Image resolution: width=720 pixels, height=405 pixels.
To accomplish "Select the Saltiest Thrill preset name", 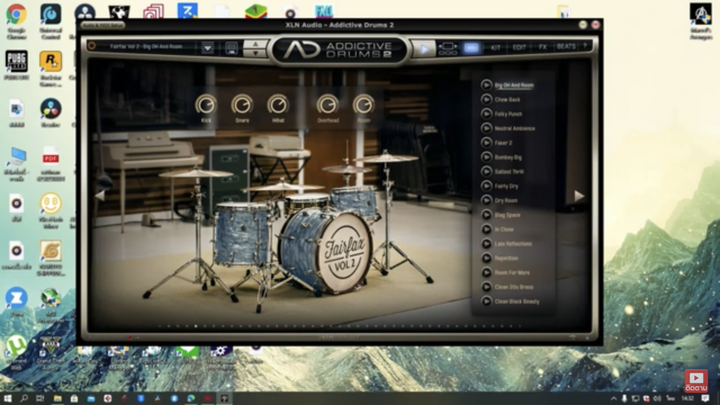I will (x=509, y=172).
